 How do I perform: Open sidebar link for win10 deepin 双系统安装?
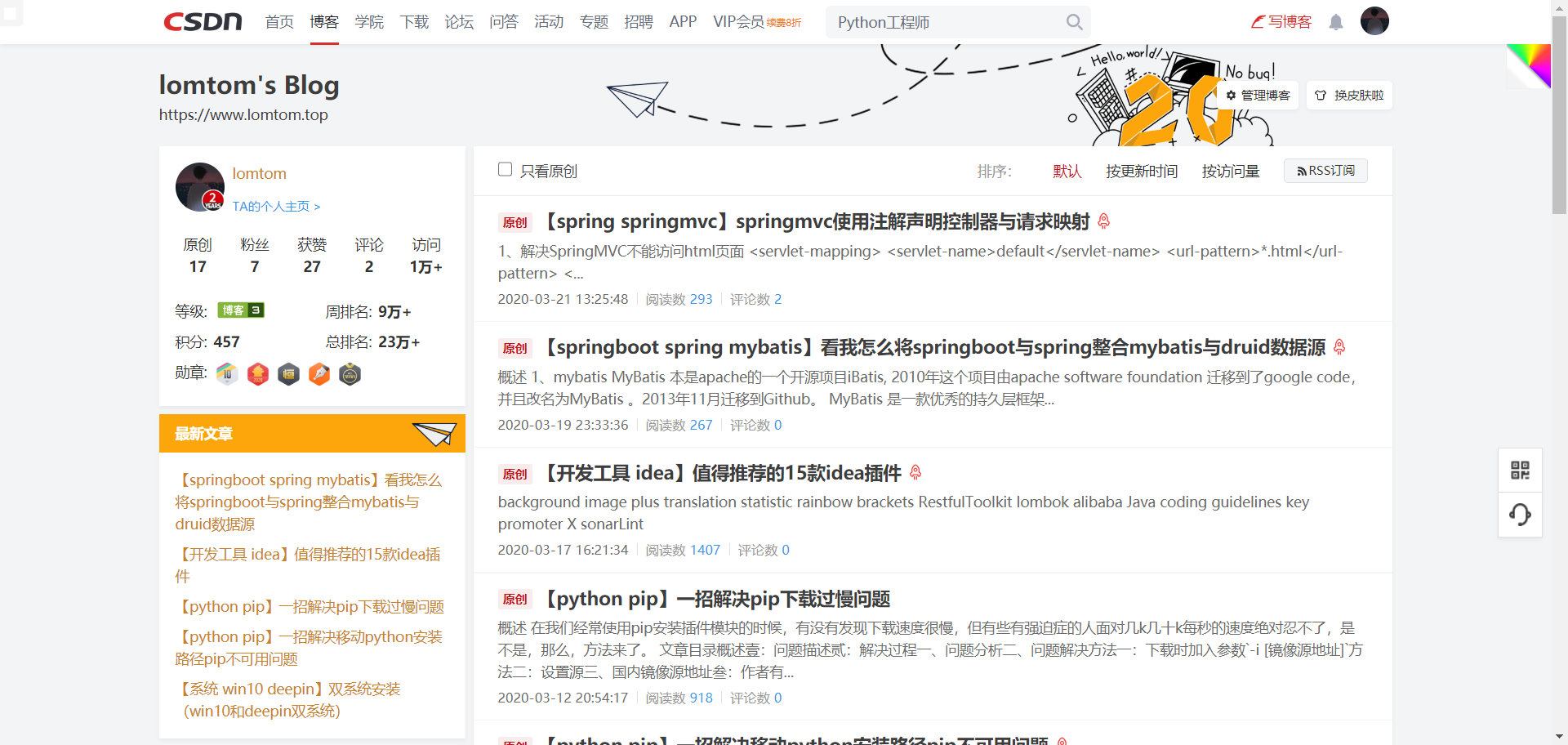[x=288, y=699]
